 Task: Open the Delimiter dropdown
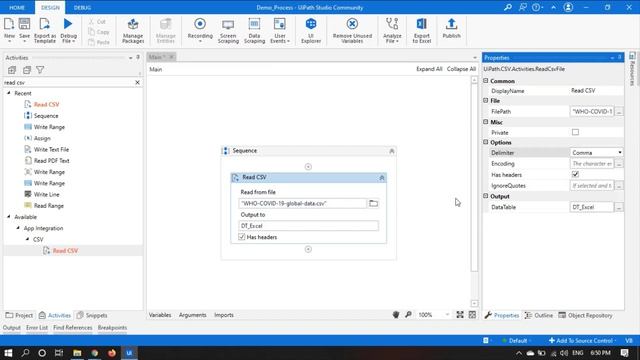620,153
